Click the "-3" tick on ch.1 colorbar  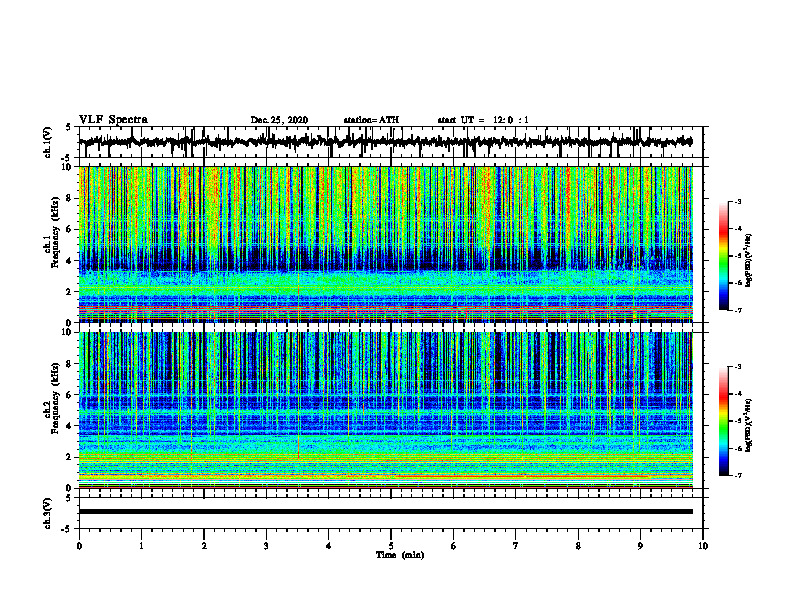738,202
